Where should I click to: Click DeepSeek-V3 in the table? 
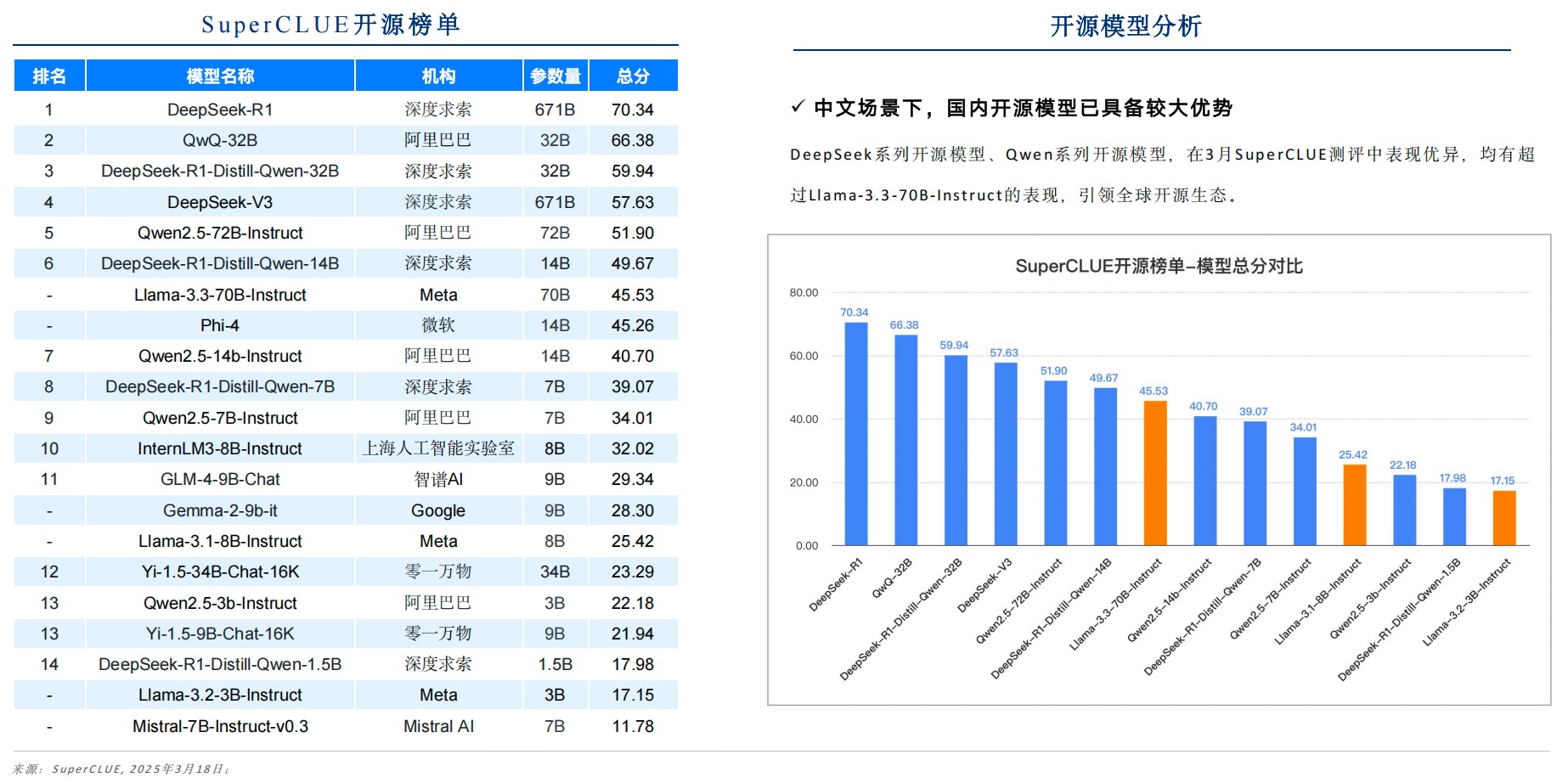pos(220,202)
